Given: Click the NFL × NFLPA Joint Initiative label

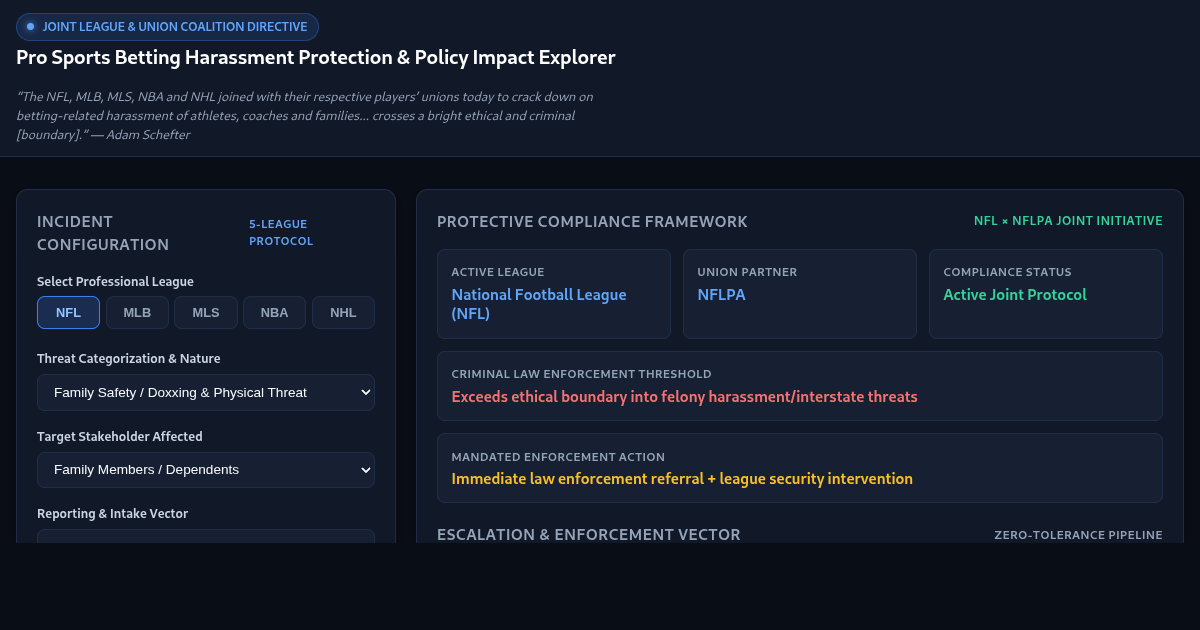Looking at the screenshot, I should click(1068, 221).
